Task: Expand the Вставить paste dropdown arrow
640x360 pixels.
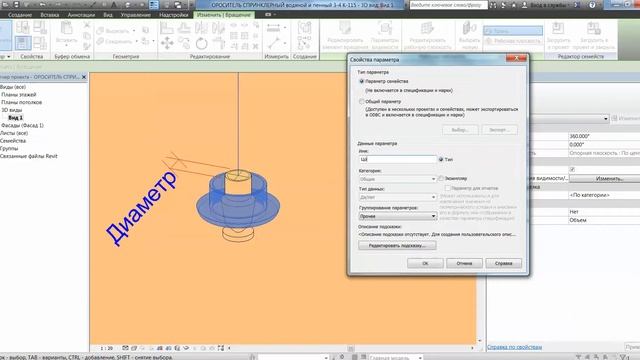Action: pyautogui.click(x=67, y=46)
